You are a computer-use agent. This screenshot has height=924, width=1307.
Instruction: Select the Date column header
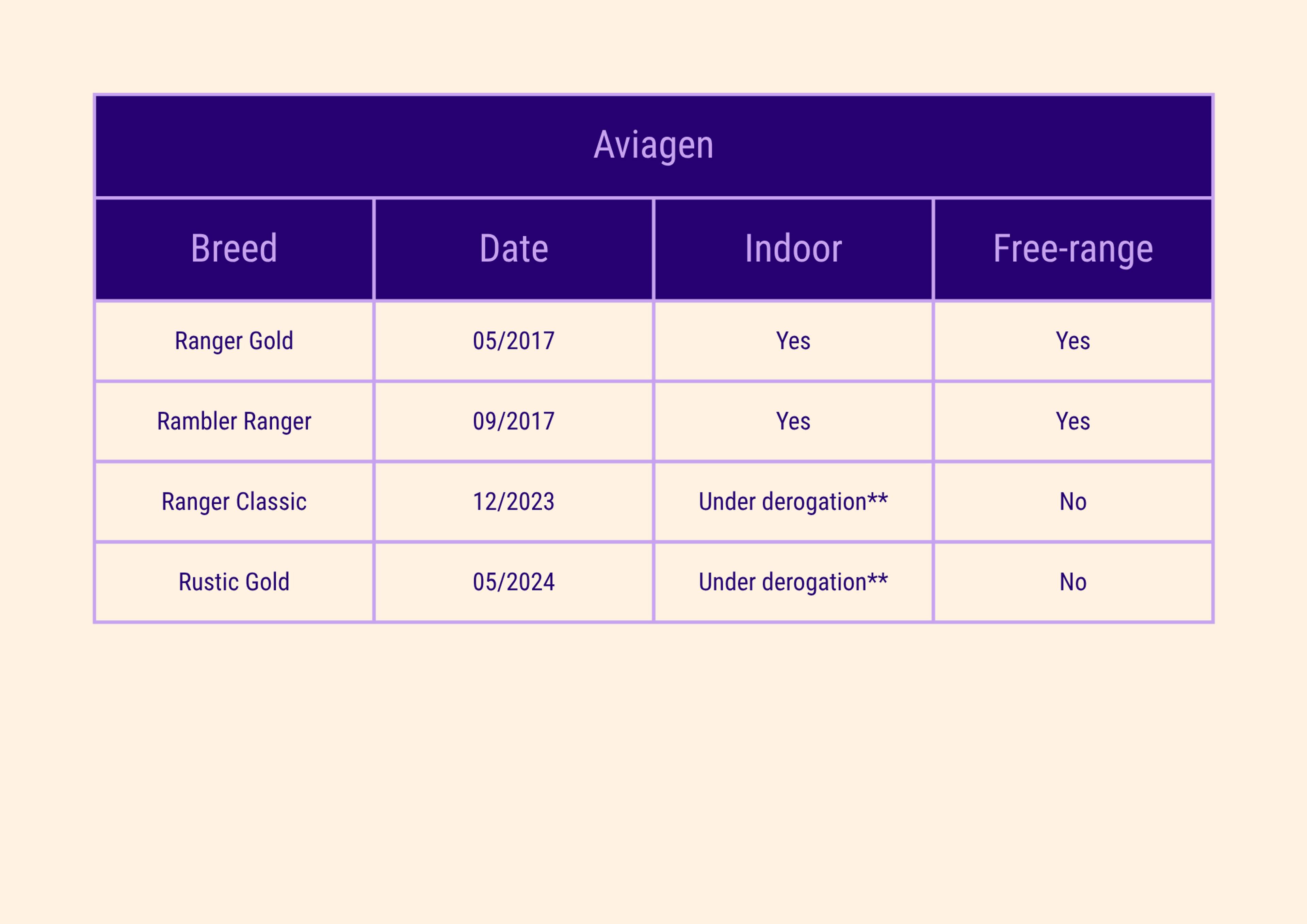tap(514, 249)
